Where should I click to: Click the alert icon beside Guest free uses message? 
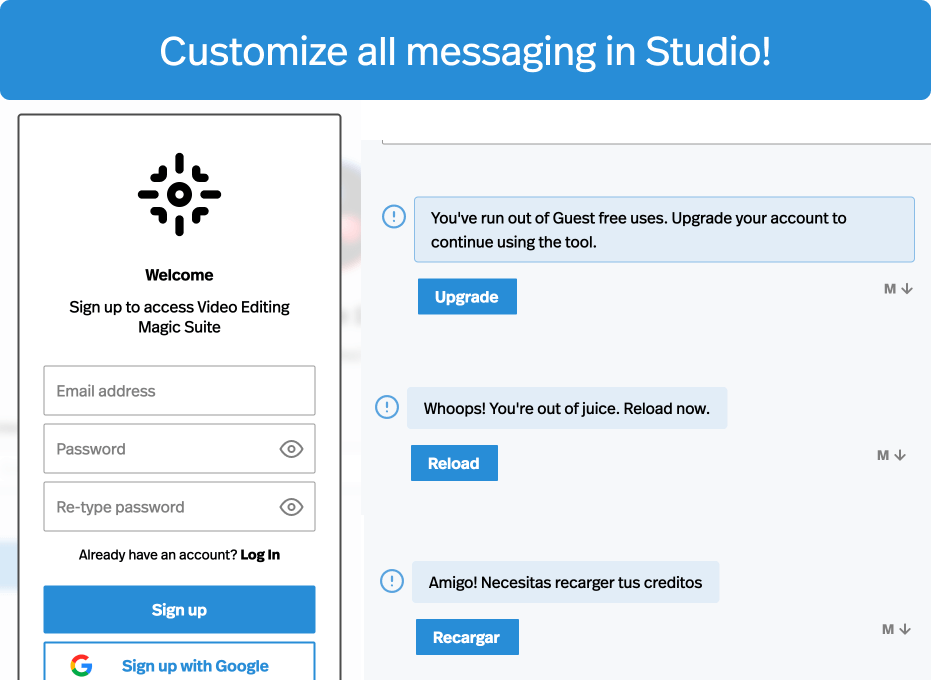tap(394, 216)
